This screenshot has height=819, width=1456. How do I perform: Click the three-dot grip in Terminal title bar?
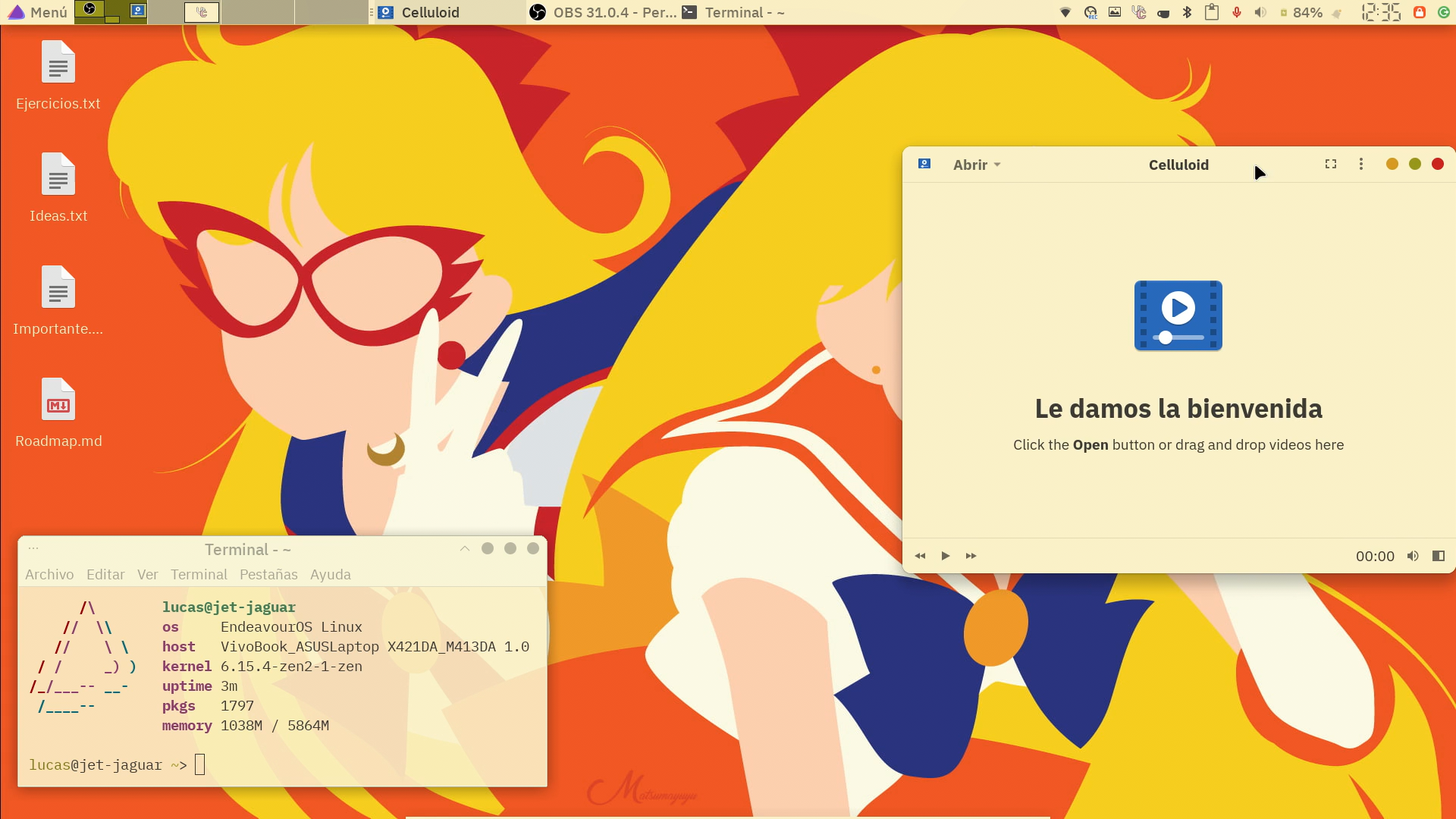33,548
